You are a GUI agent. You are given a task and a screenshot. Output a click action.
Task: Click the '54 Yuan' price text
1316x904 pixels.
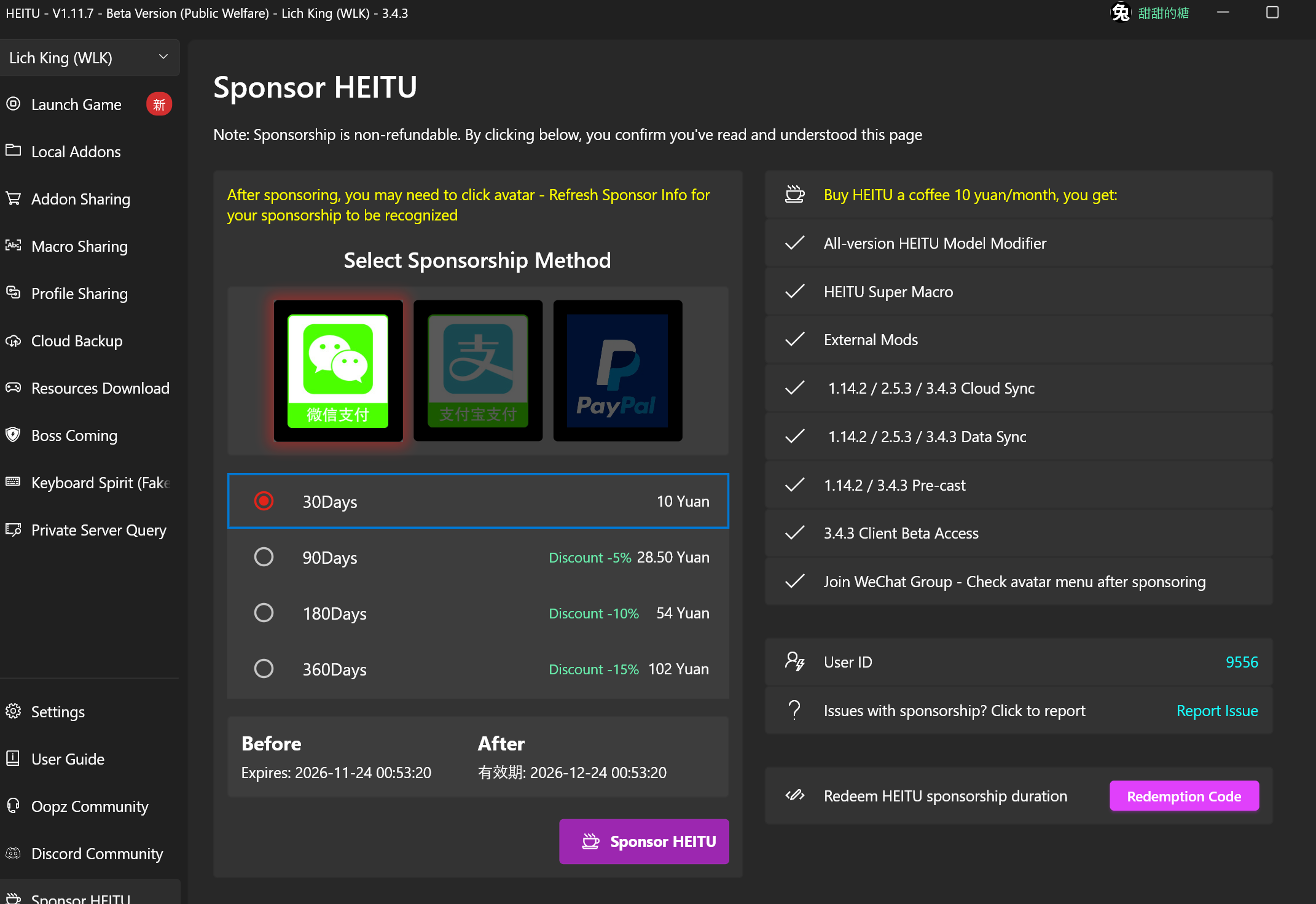pos(683,613)
